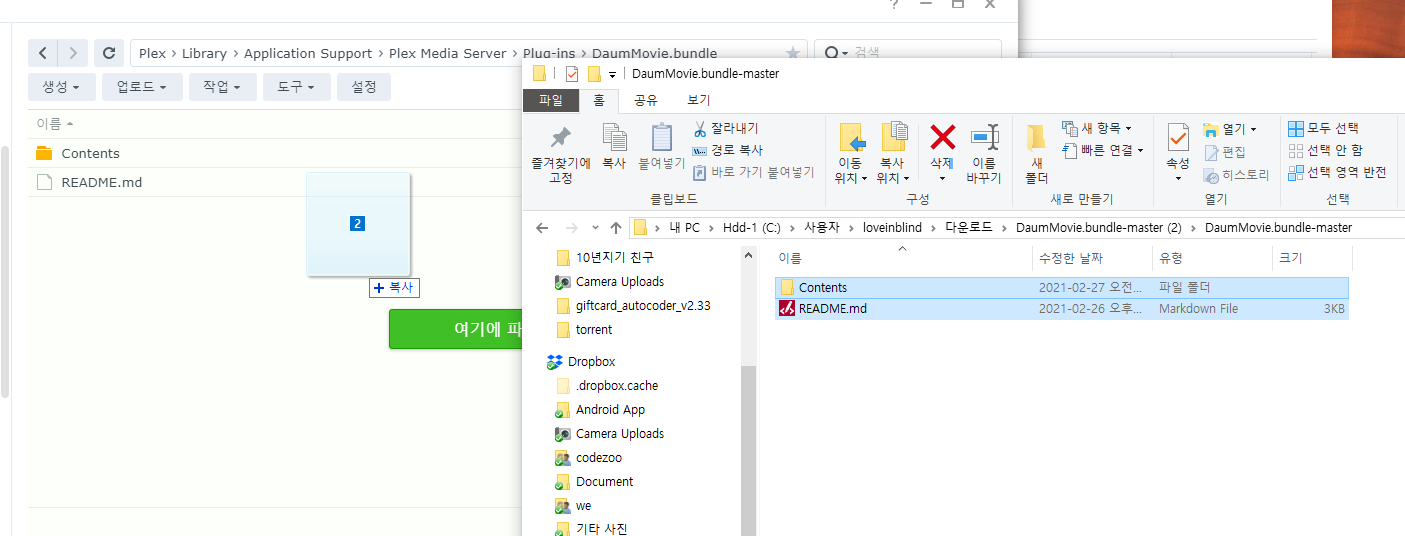Click the 히스토리 history command
The width and height of the screenshot is (1405, 536).
[1236, 175]
